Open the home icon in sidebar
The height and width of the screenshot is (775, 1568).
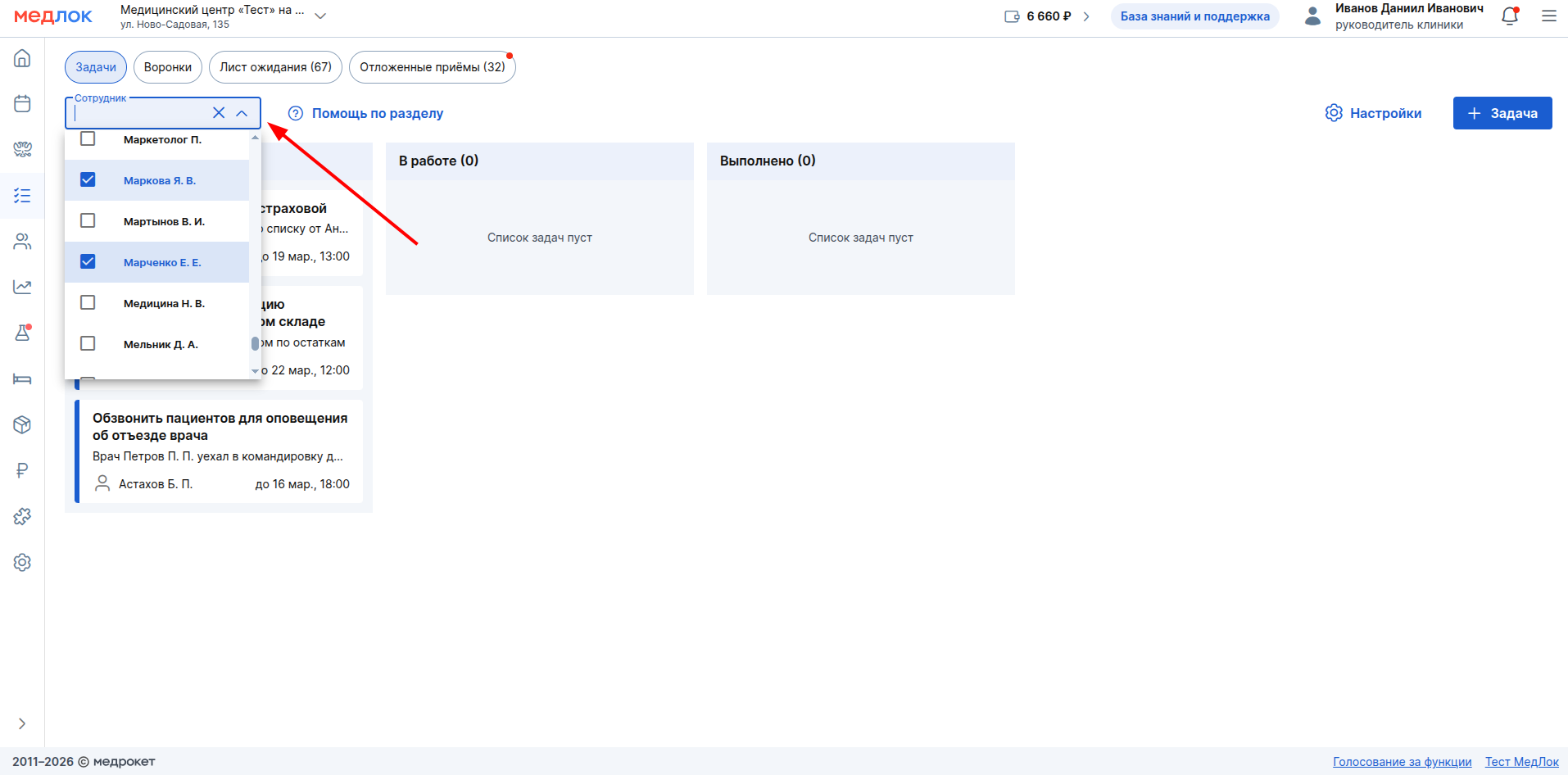22,58
